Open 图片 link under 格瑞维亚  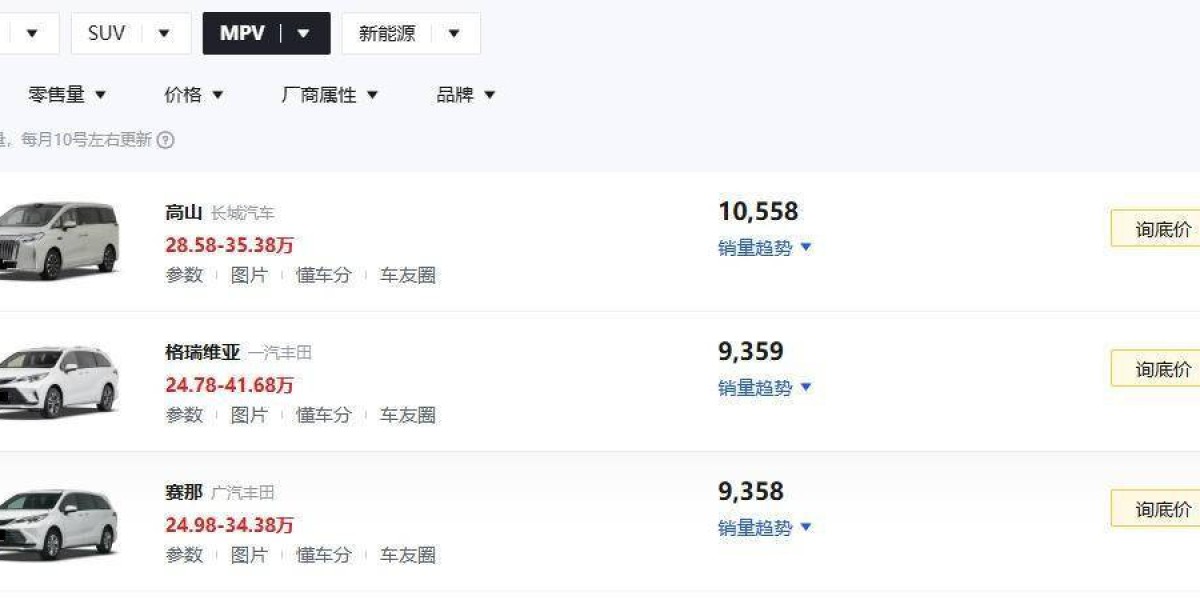[x=249, y=415]
